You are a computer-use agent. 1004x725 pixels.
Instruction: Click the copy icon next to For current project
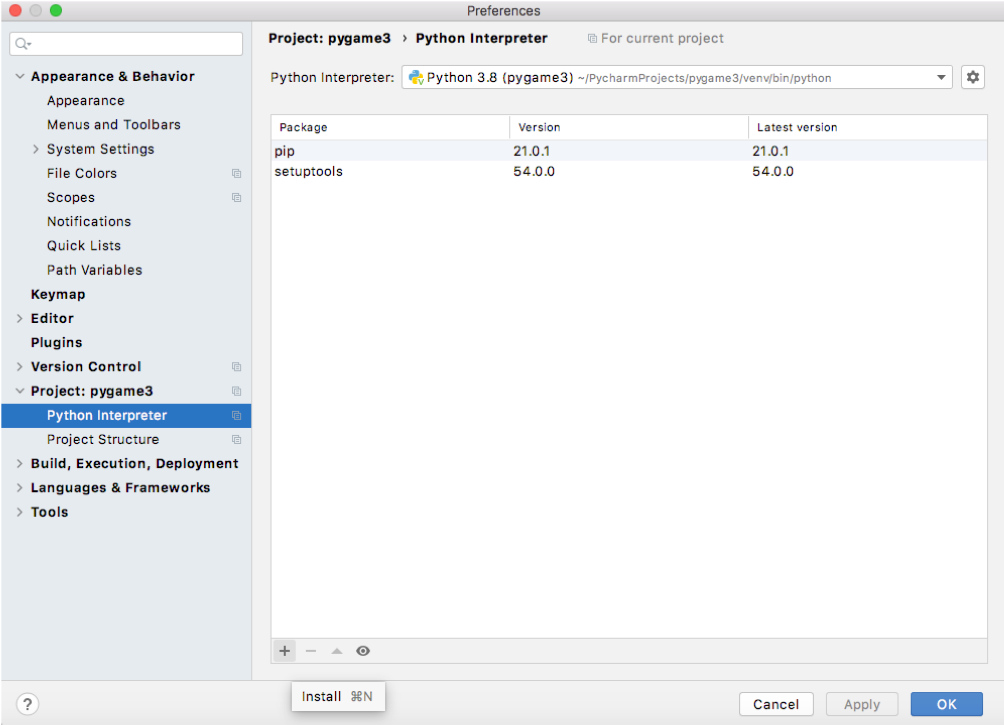point(592,38)
